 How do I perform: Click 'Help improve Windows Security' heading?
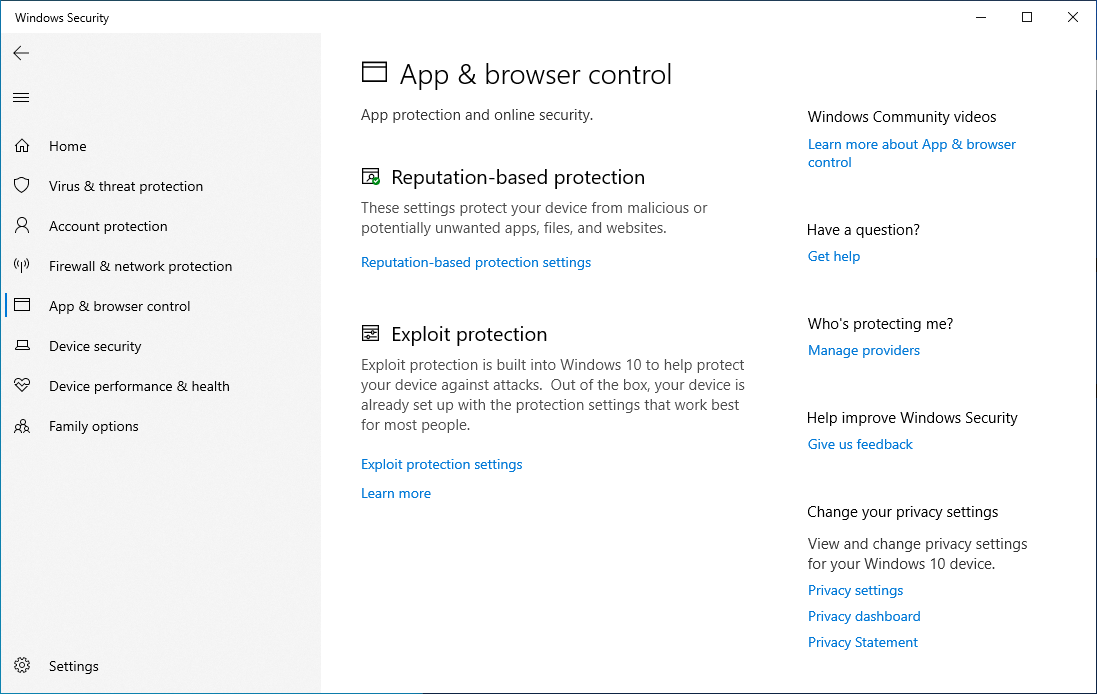(912, 418)
